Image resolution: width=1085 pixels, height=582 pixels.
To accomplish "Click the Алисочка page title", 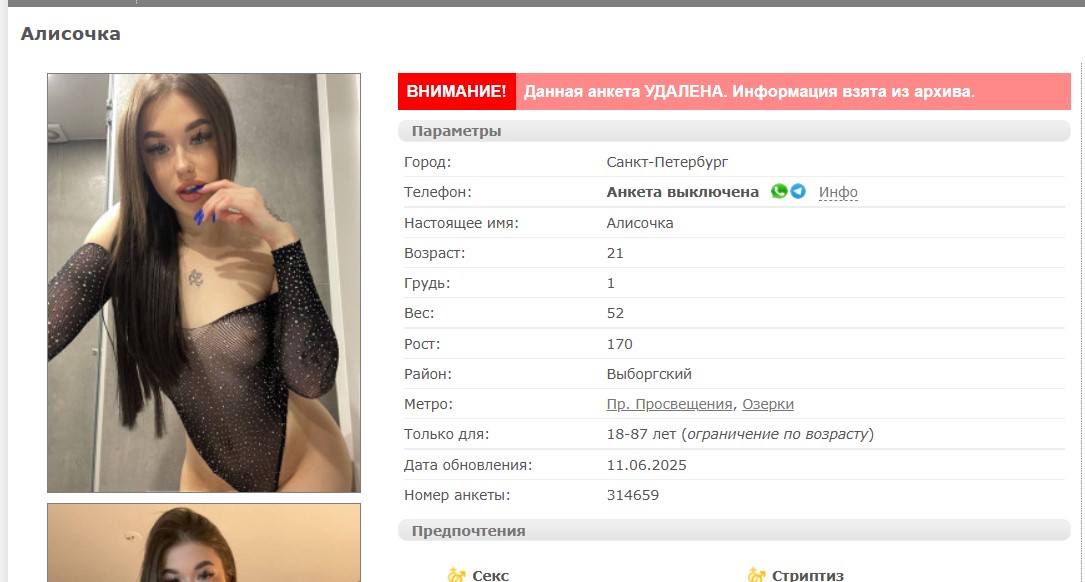I will point(71,33).
